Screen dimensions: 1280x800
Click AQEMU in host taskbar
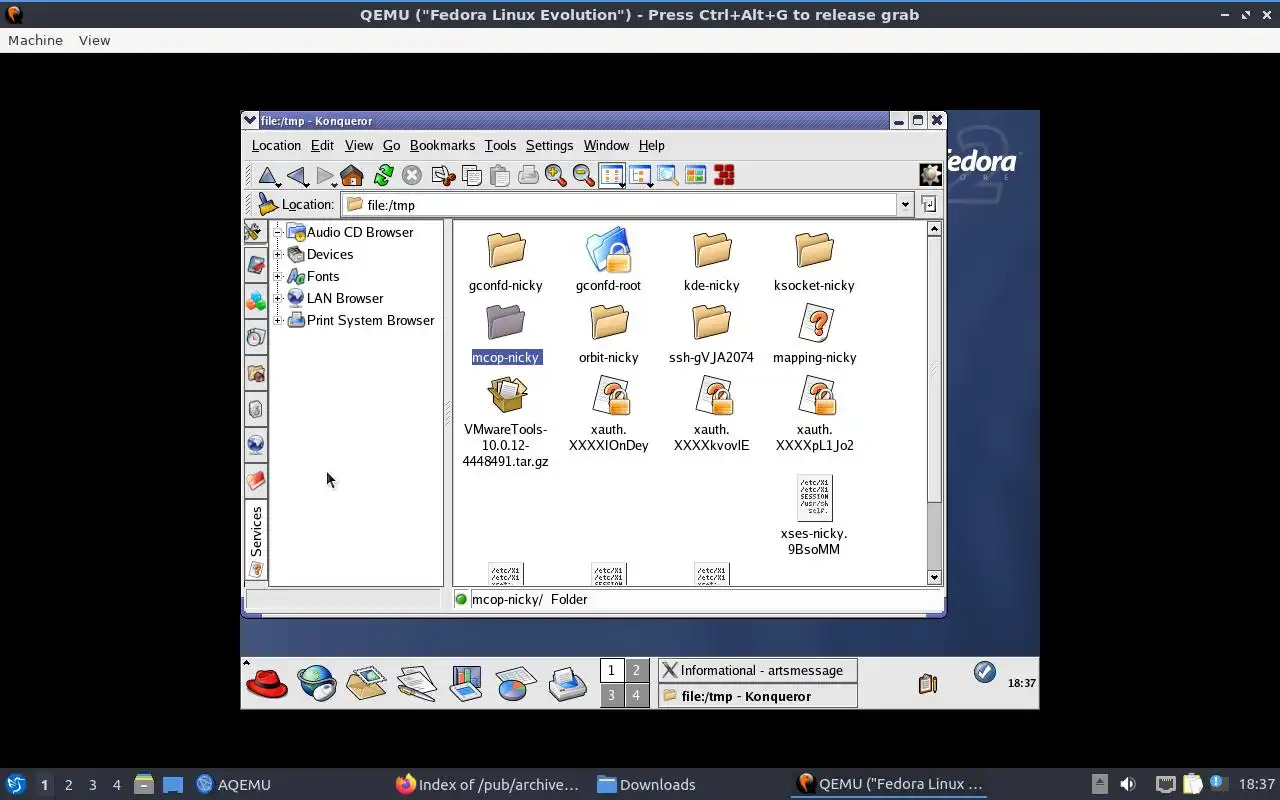(233, 784)
